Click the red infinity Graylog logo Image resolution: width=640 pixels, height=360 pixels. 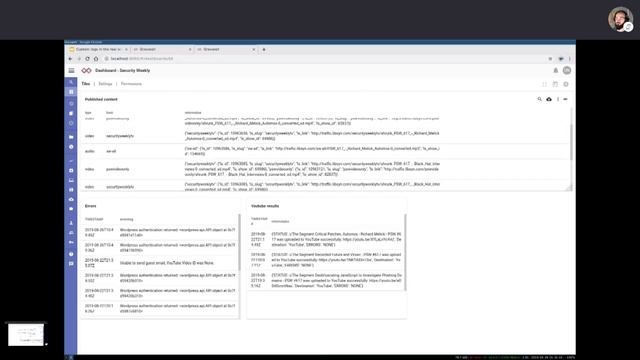click(86, 71)
